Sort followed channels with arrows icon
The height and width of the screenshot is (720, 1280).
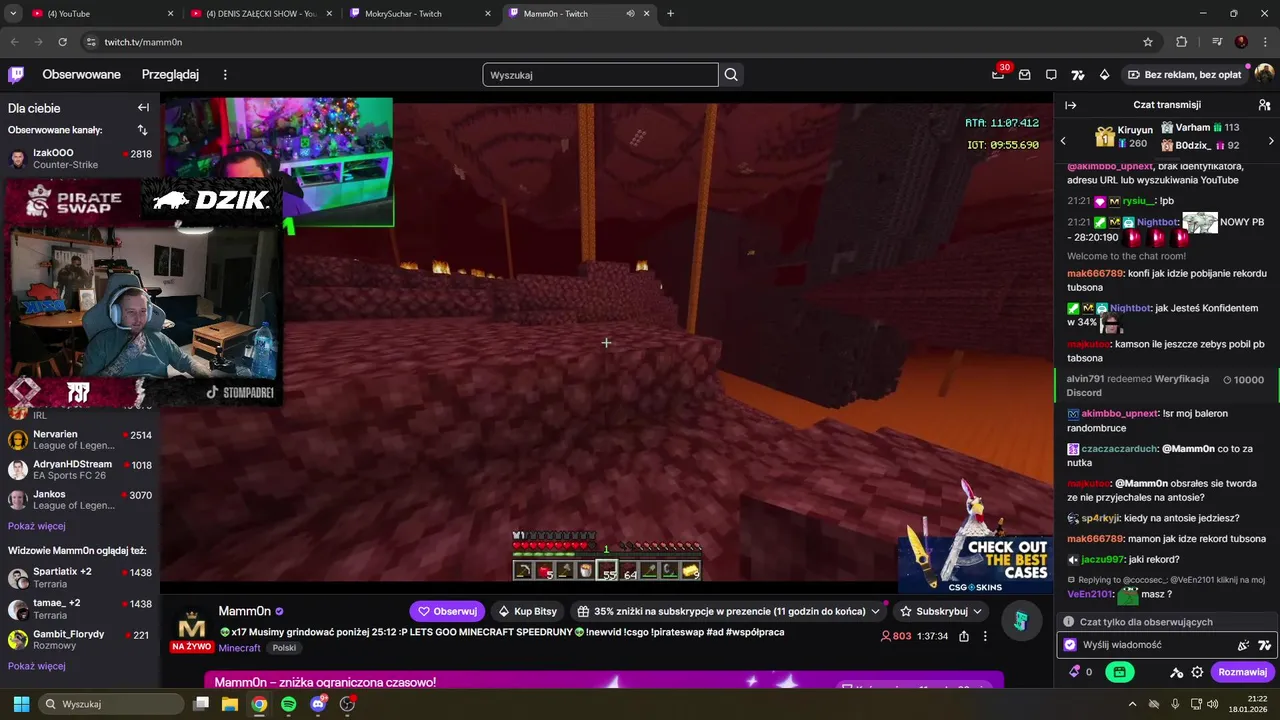[142, 130]
